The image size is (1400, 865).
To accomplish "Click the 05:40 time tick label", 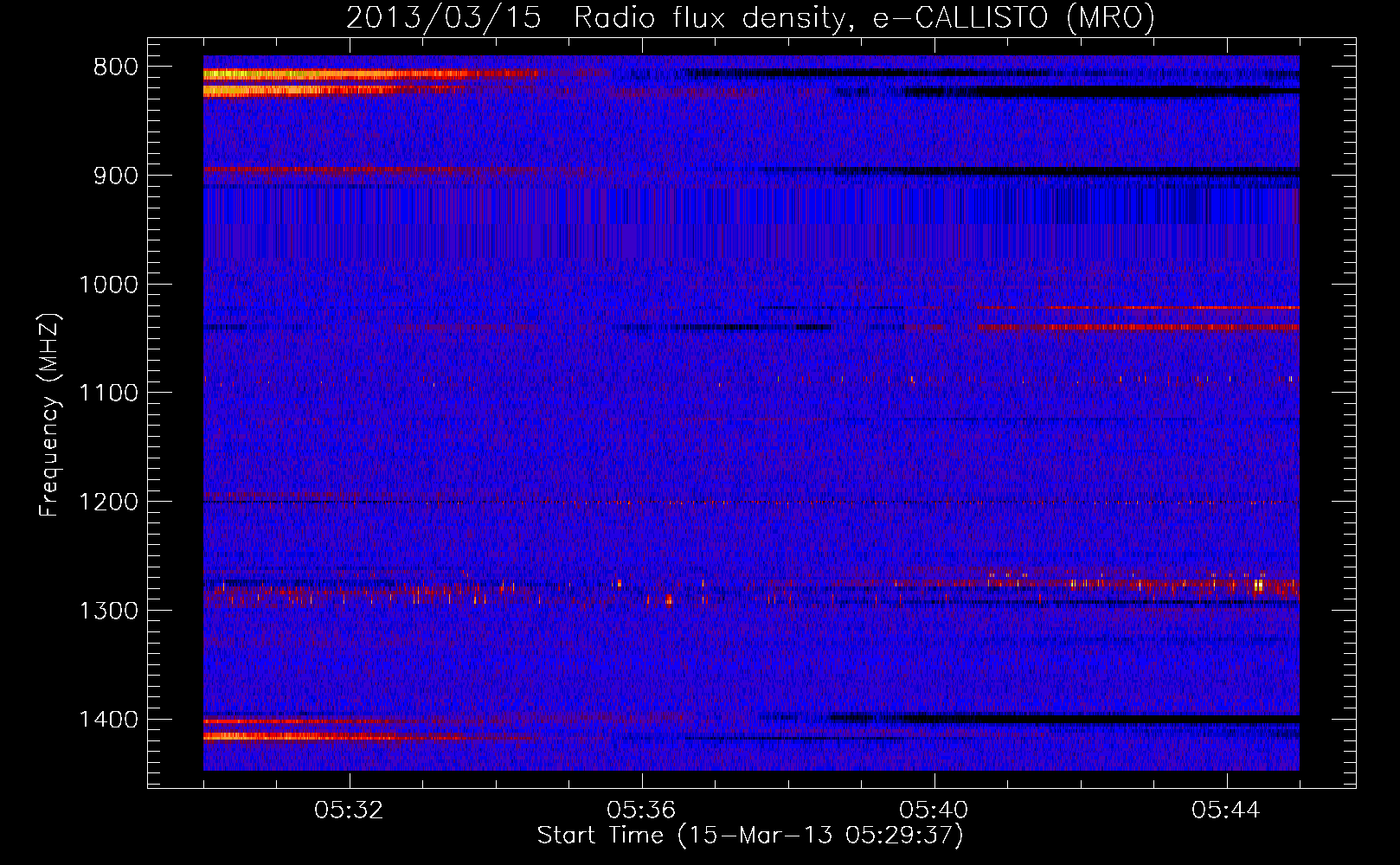I will tap(934, 811).
